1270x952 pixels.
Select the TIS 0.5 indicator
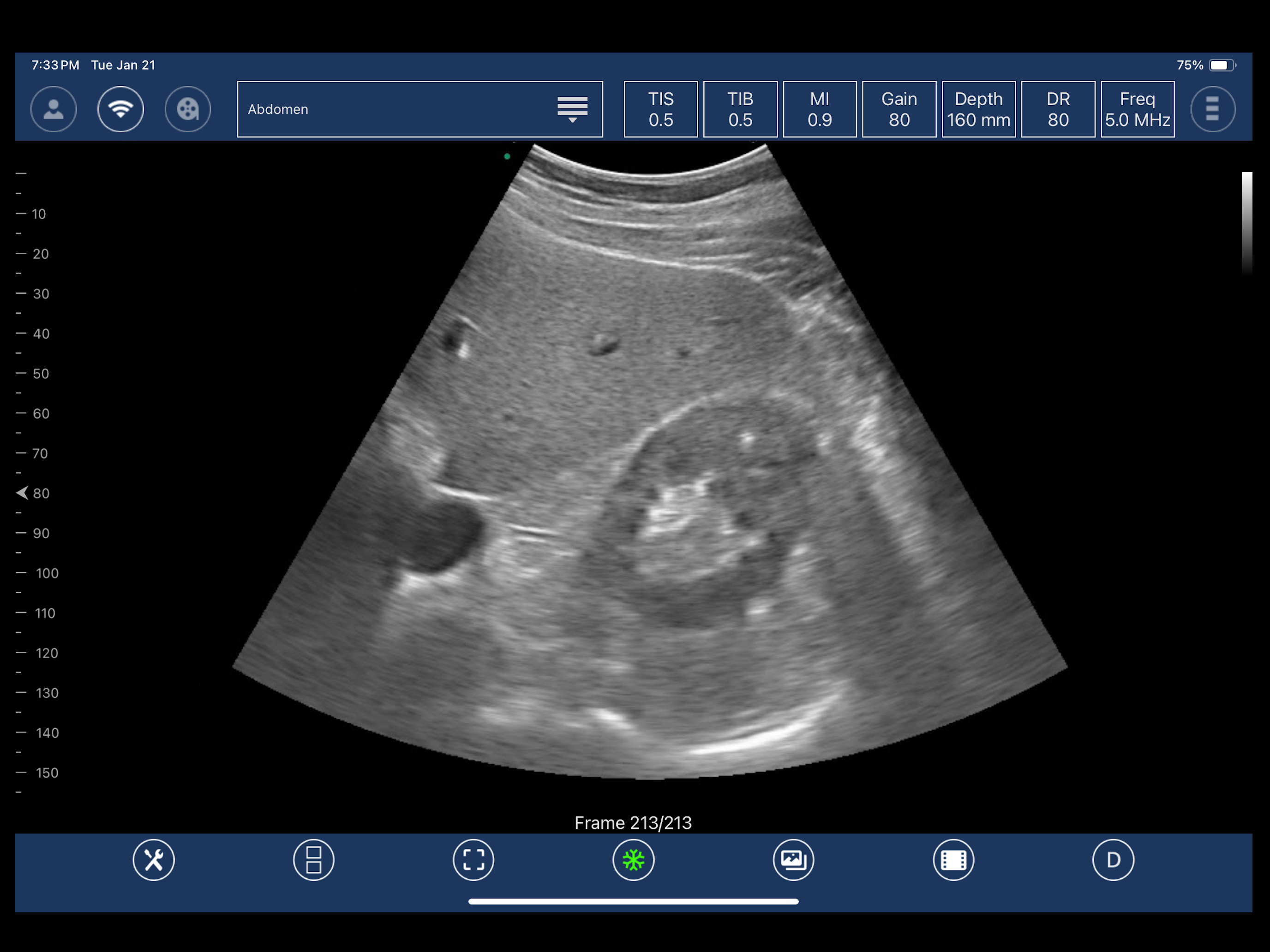(661, 109)
